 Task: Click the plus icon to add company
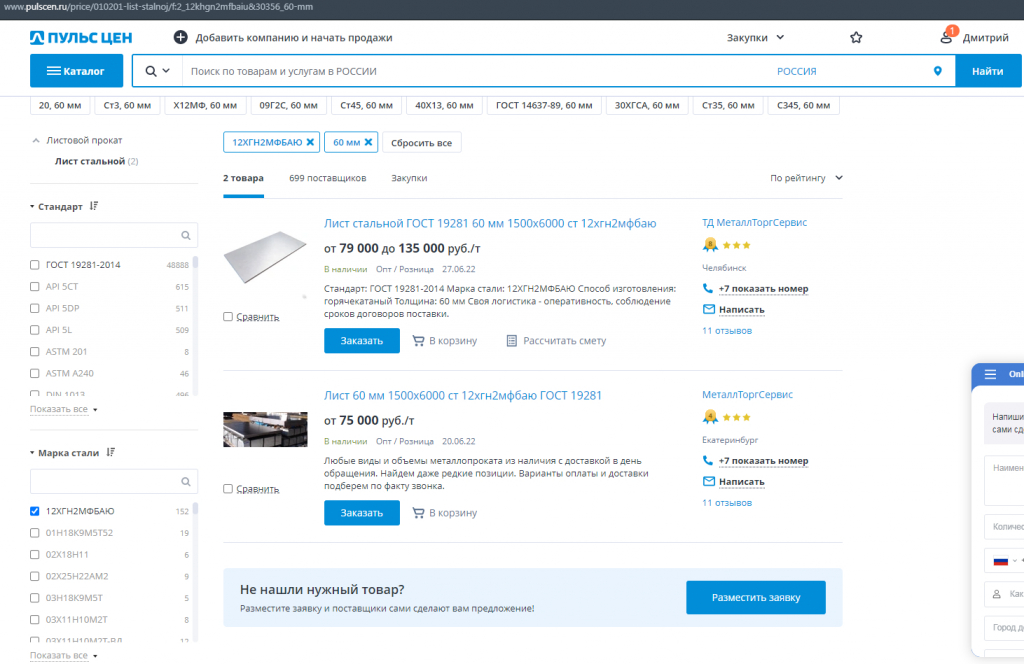(180, 37)
